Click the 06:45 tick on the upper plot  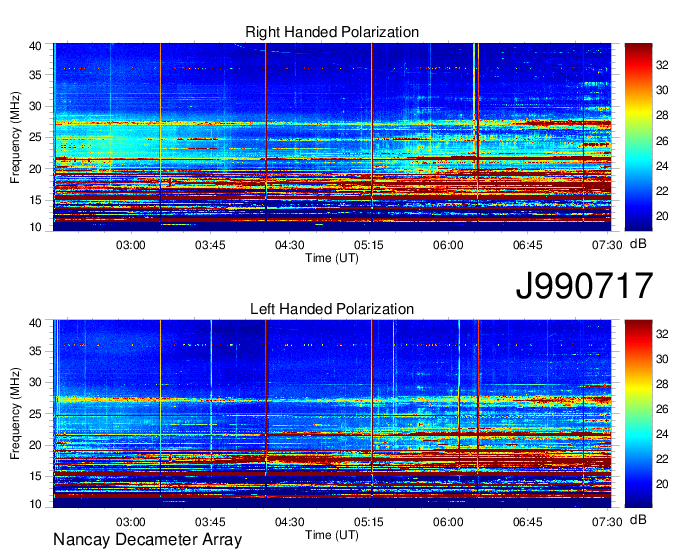[x=527, y=245]
